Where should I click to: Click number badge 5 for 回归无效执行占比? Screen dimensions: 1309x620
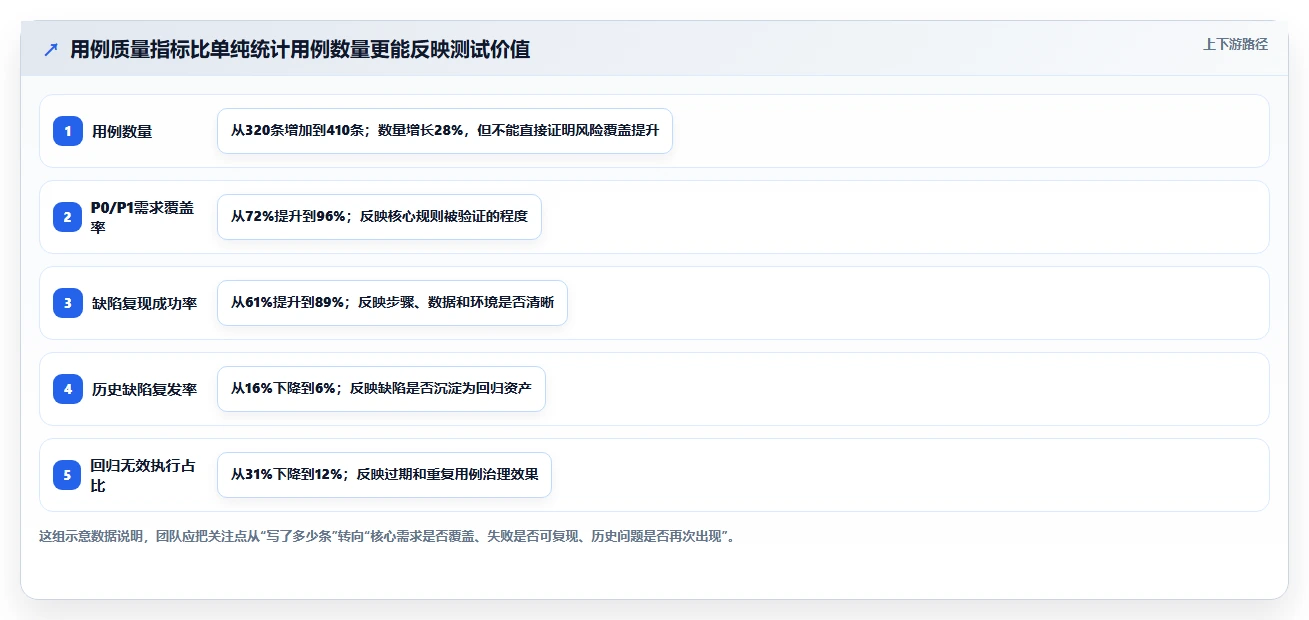[68, 475]
